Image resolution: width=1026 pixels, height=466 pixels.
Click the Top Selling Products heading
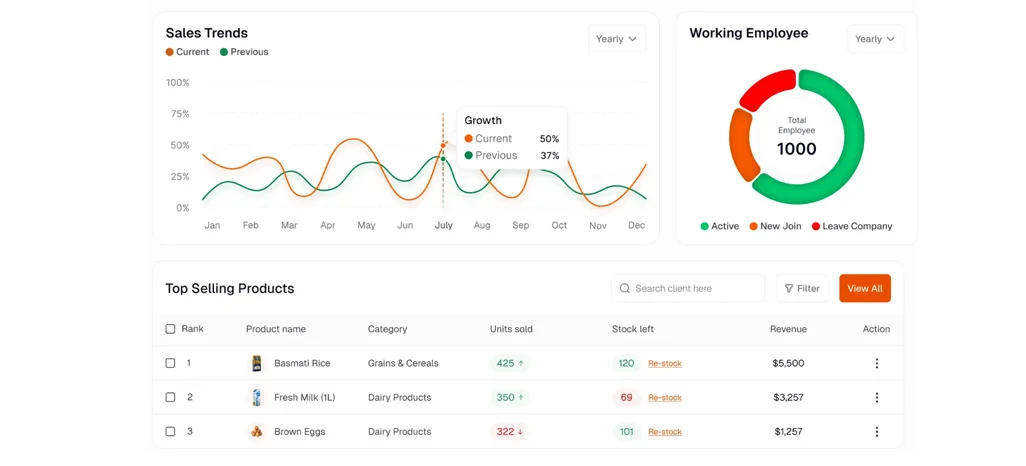(230, 289)
